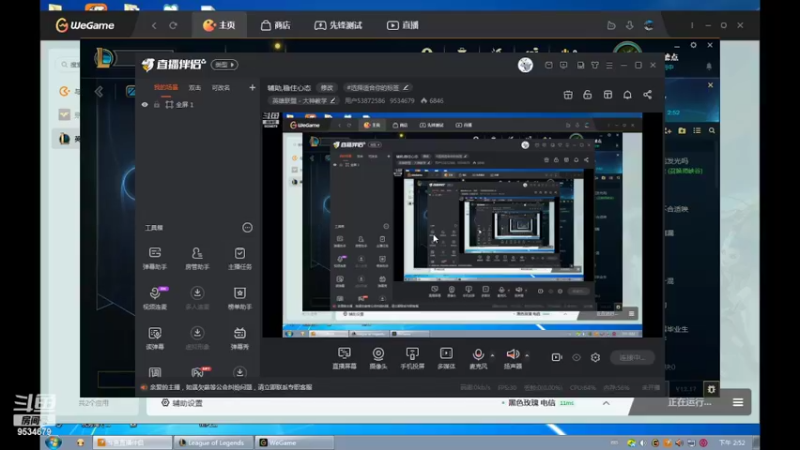Select the 全屏1 source row
This screenshot has height=450, width=800.
click(198, 105)
